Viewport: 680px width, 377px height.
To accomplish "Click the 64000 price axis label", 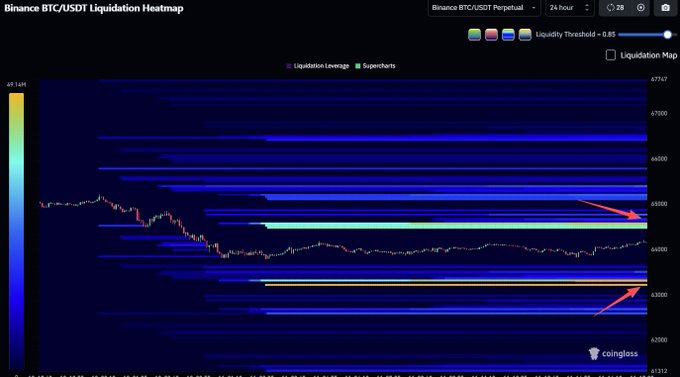I will point(659,249).
